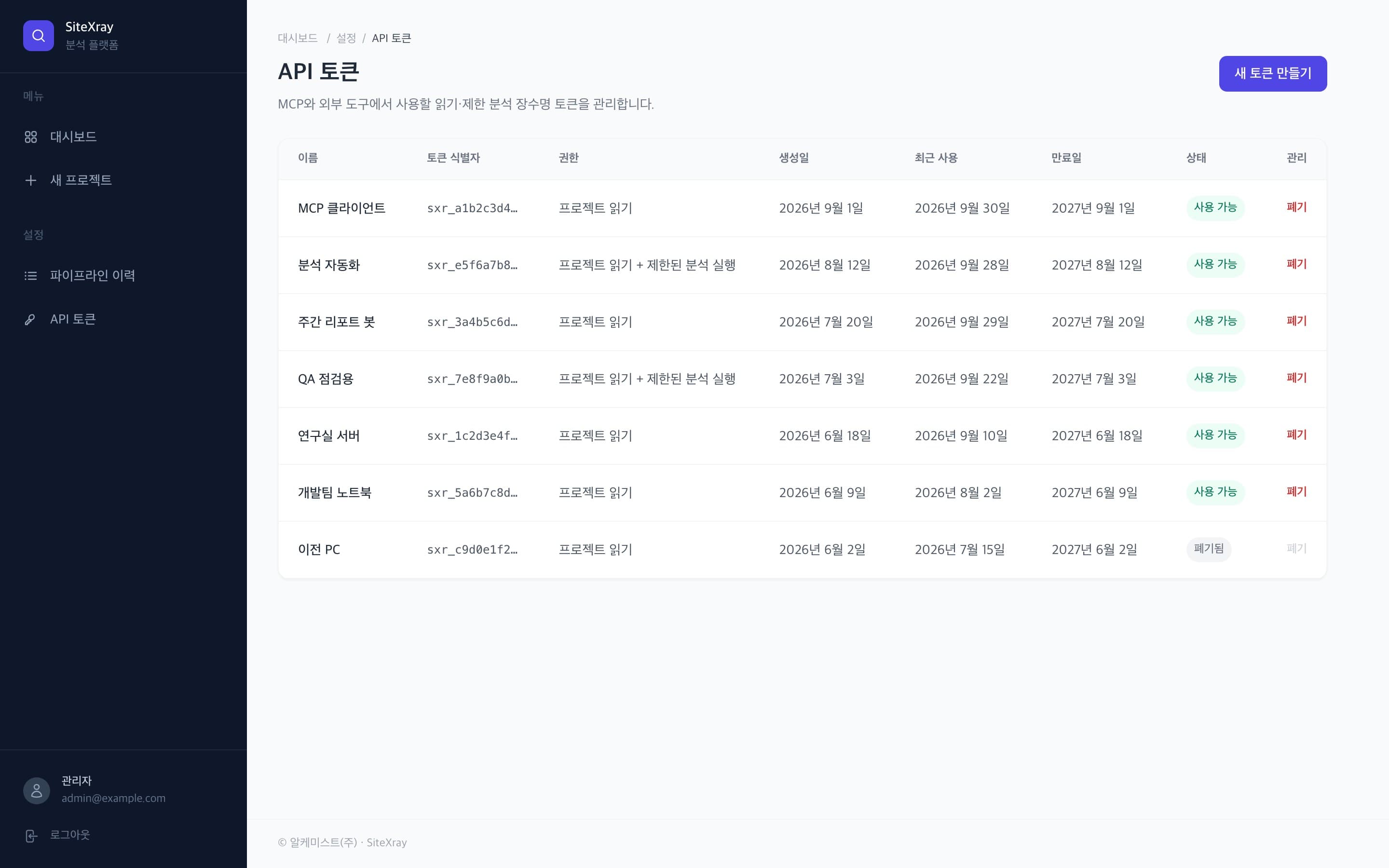The height and width of the screenshot is (868, 1389).
Task: Click the 대시보드 breadcrumb link
Action: pos(298,38)
